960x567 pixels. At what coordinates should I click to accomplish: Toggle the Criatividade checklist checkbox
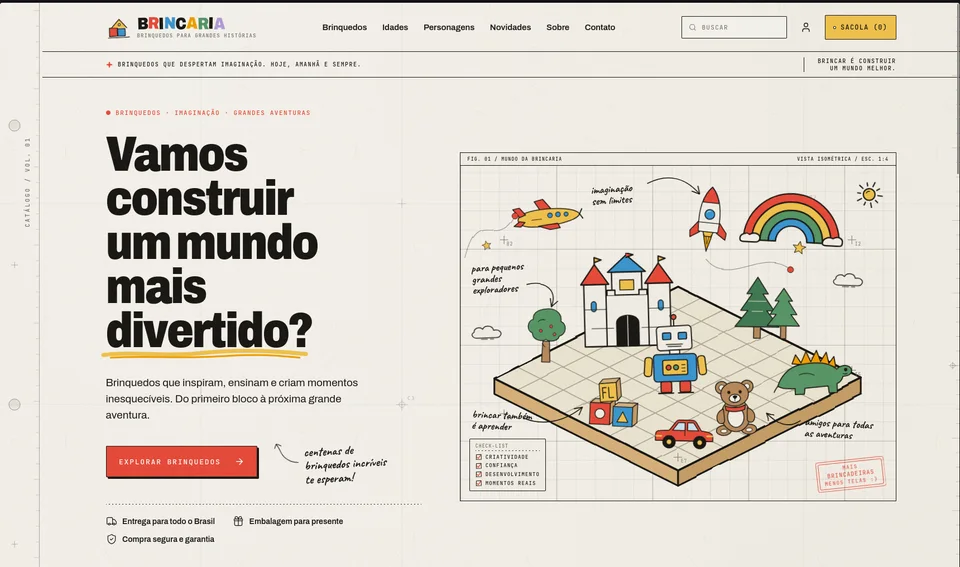(479, 457)
